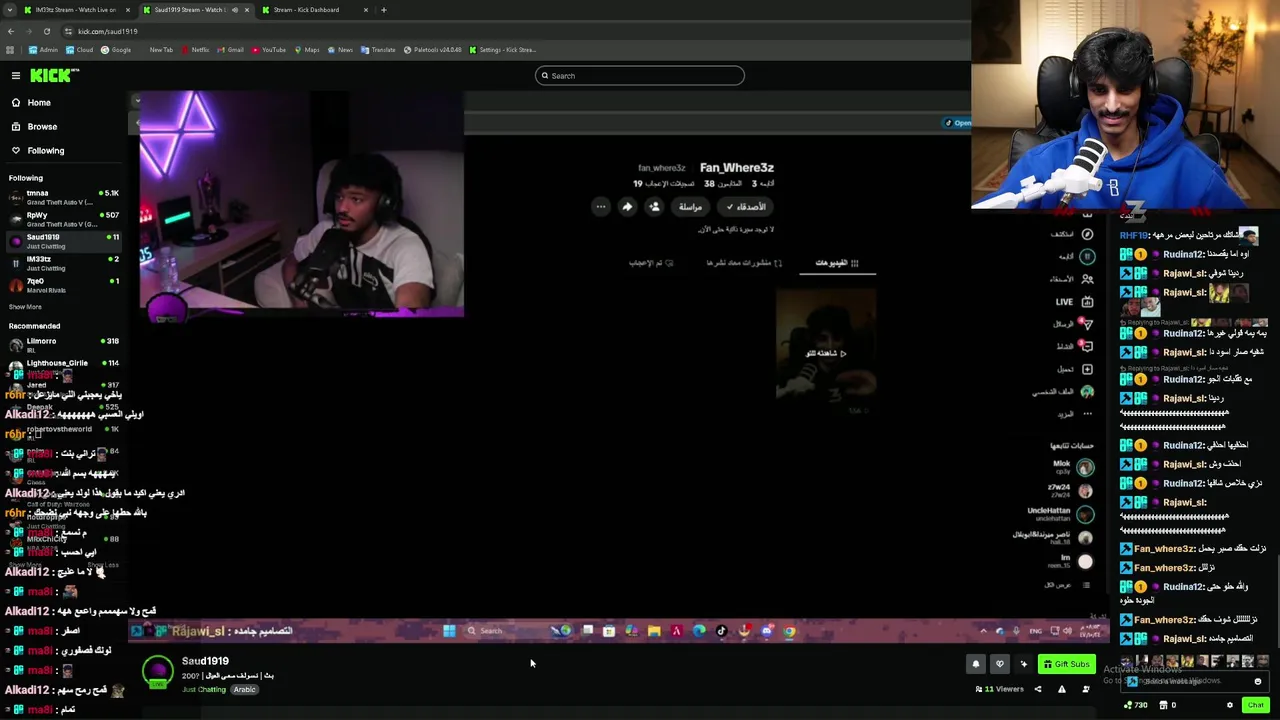The width and height of the screenshot is (1280, 720).
Task: Click the Gift Subs button
Action: click(x=1066, y=664)
